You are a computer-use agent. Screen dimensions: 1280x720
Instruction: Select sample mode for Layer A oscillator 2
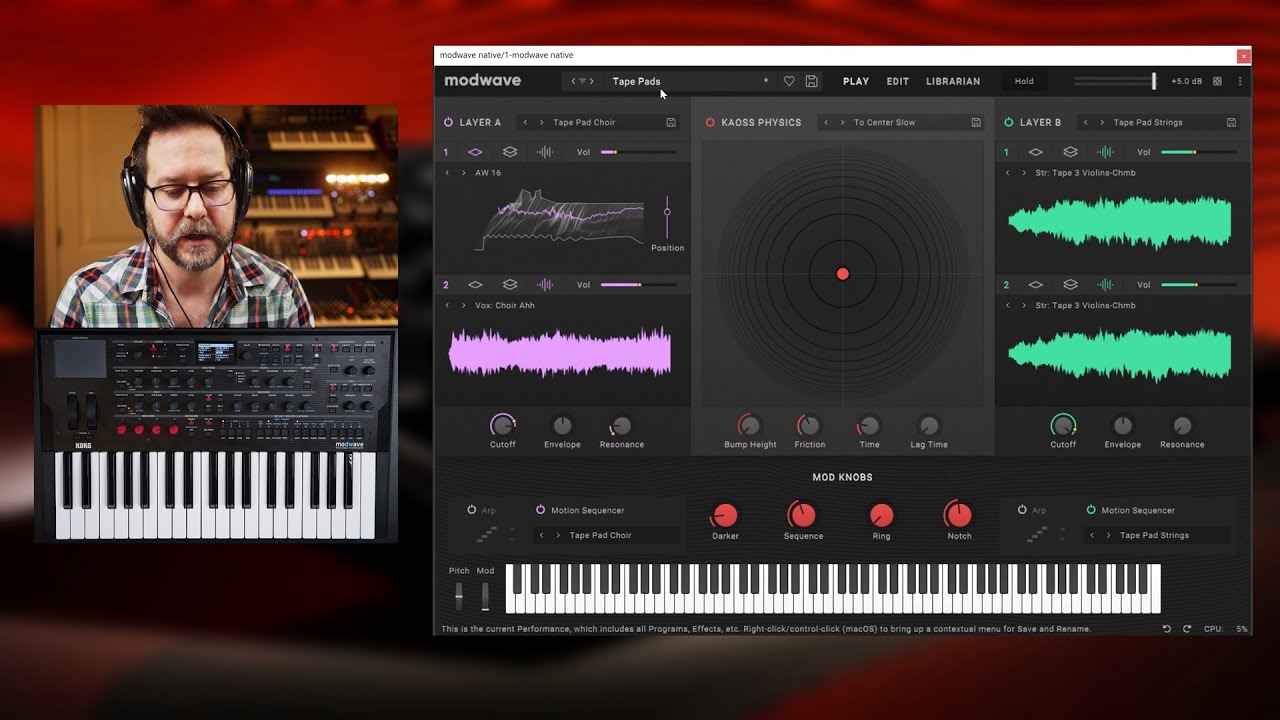click(545, 285)
